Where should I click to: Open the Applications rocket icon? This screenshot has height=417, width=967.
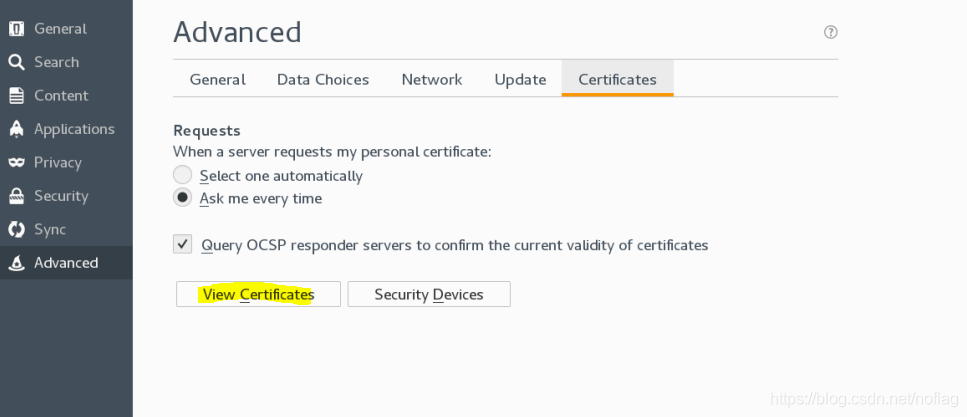17,129
